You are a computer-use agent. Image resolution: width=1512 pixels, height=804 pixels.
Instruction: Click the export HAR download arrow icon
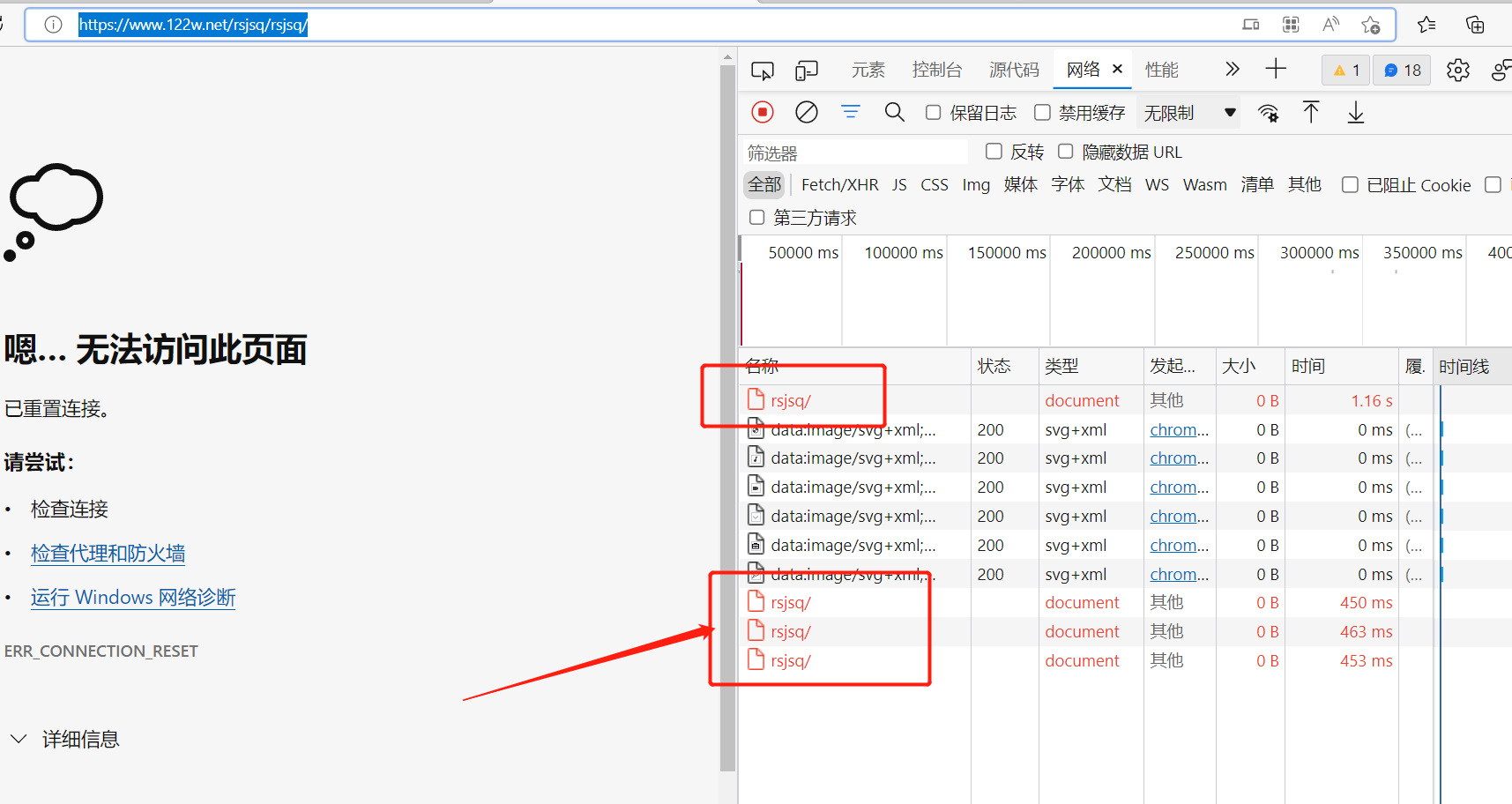click(x=1355, y=112)
